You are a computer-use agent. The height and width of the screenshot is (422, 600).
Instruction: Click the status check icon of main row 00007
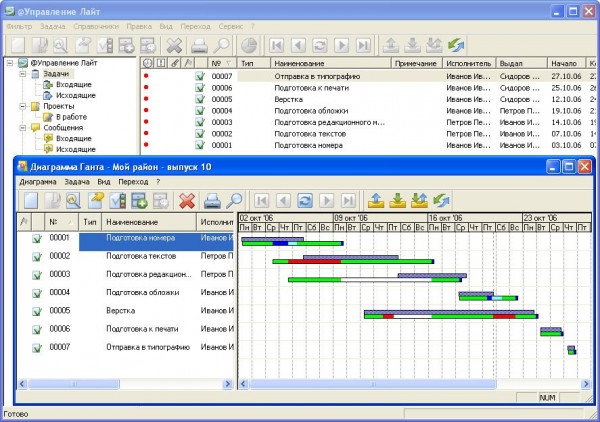click(200, 76)
